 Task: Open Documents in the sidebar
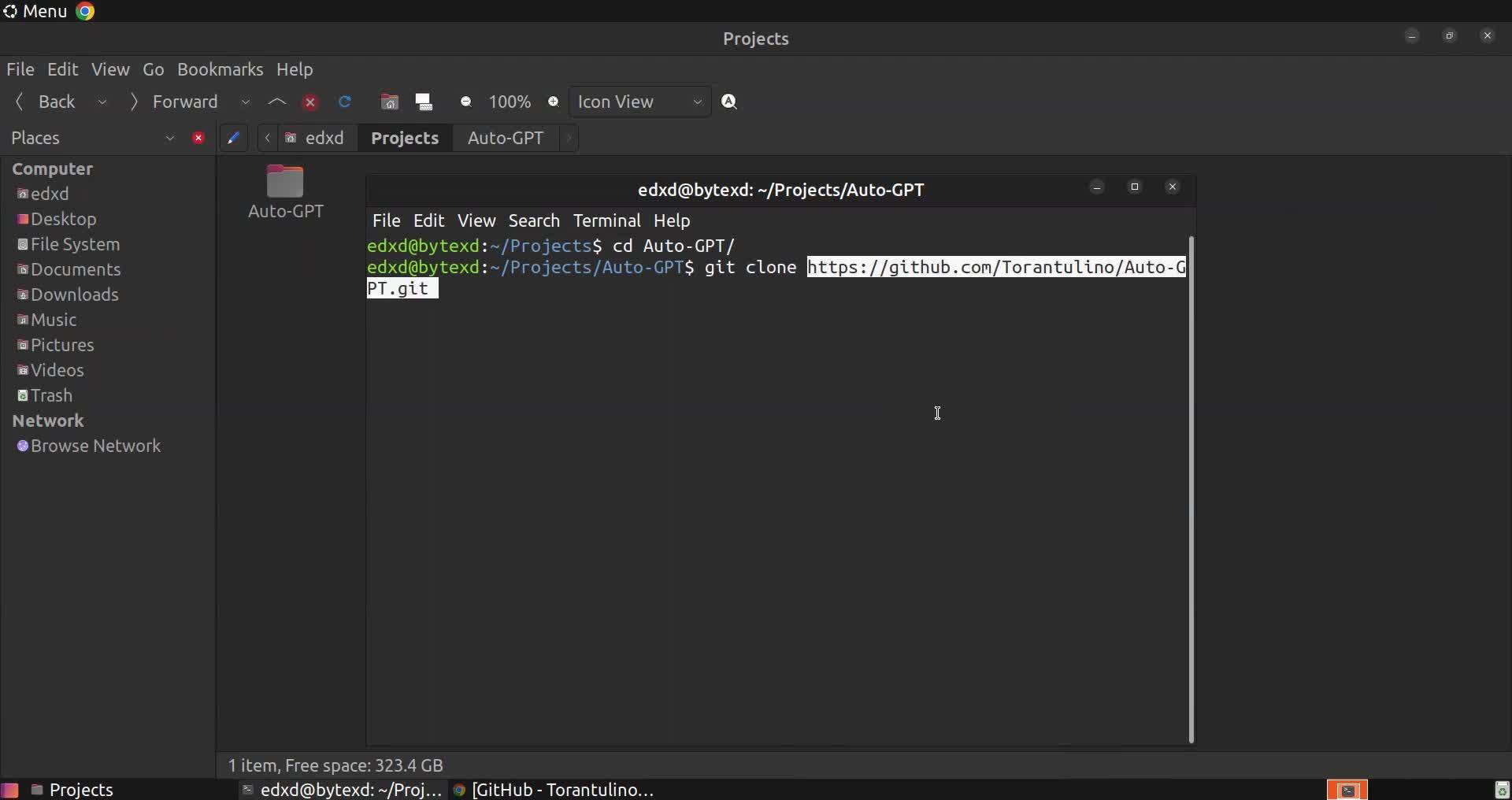pyautogui.click(x=76, y=269)
